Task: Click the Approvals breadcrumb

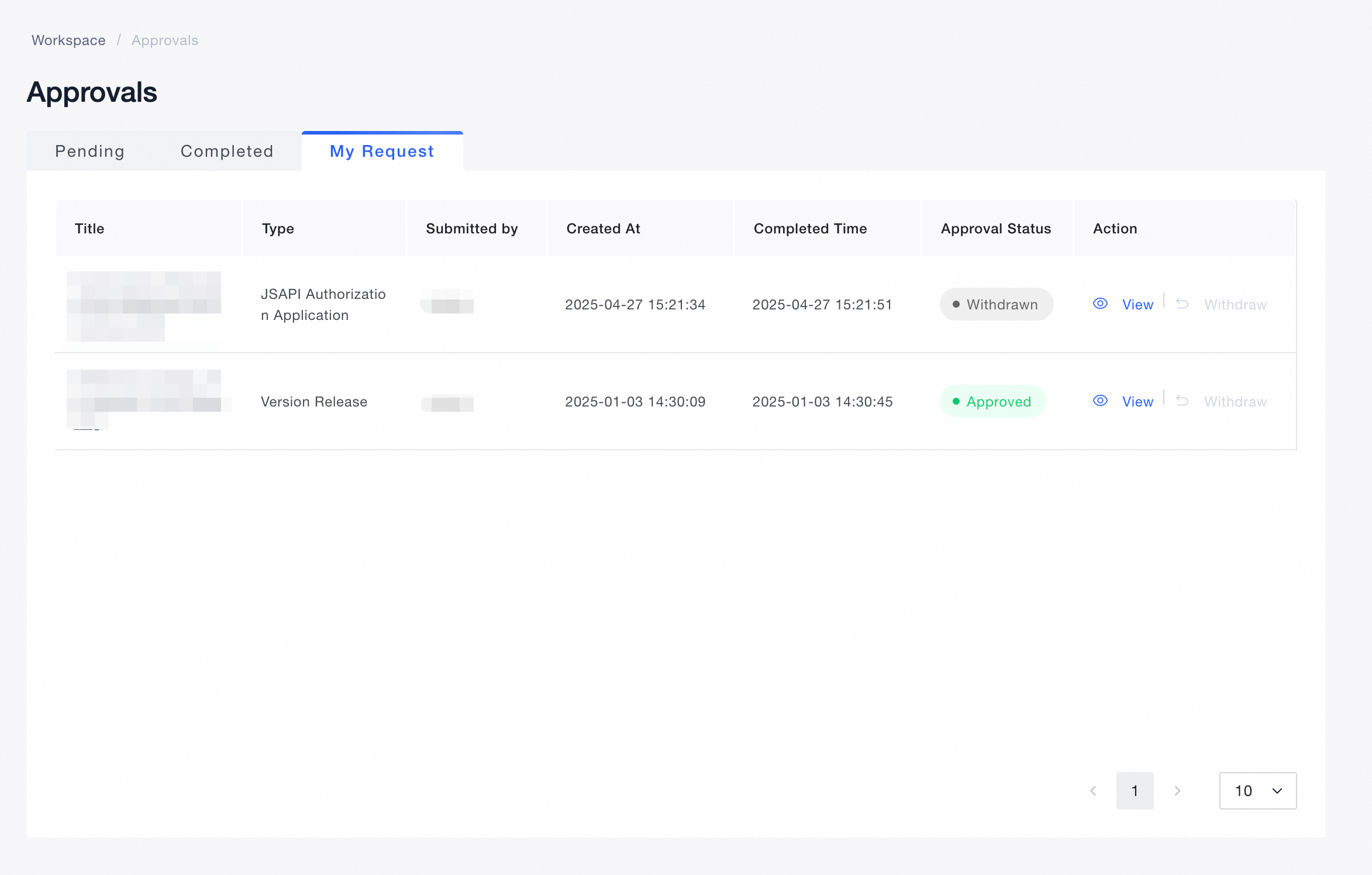Action: tap(165, 40)
